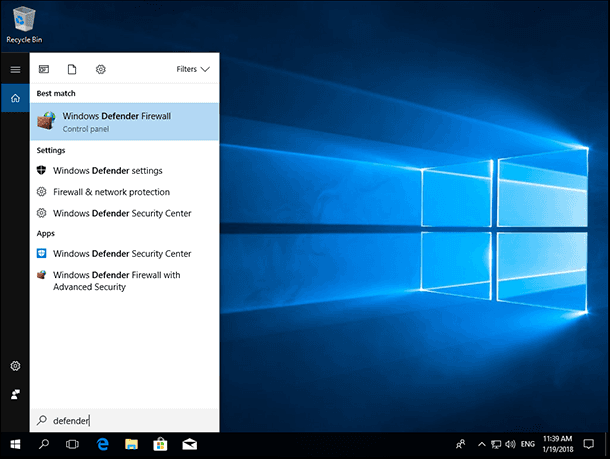610x459 pixels.
Task: Click the taskbar search icon
Action: coord(44,444)
